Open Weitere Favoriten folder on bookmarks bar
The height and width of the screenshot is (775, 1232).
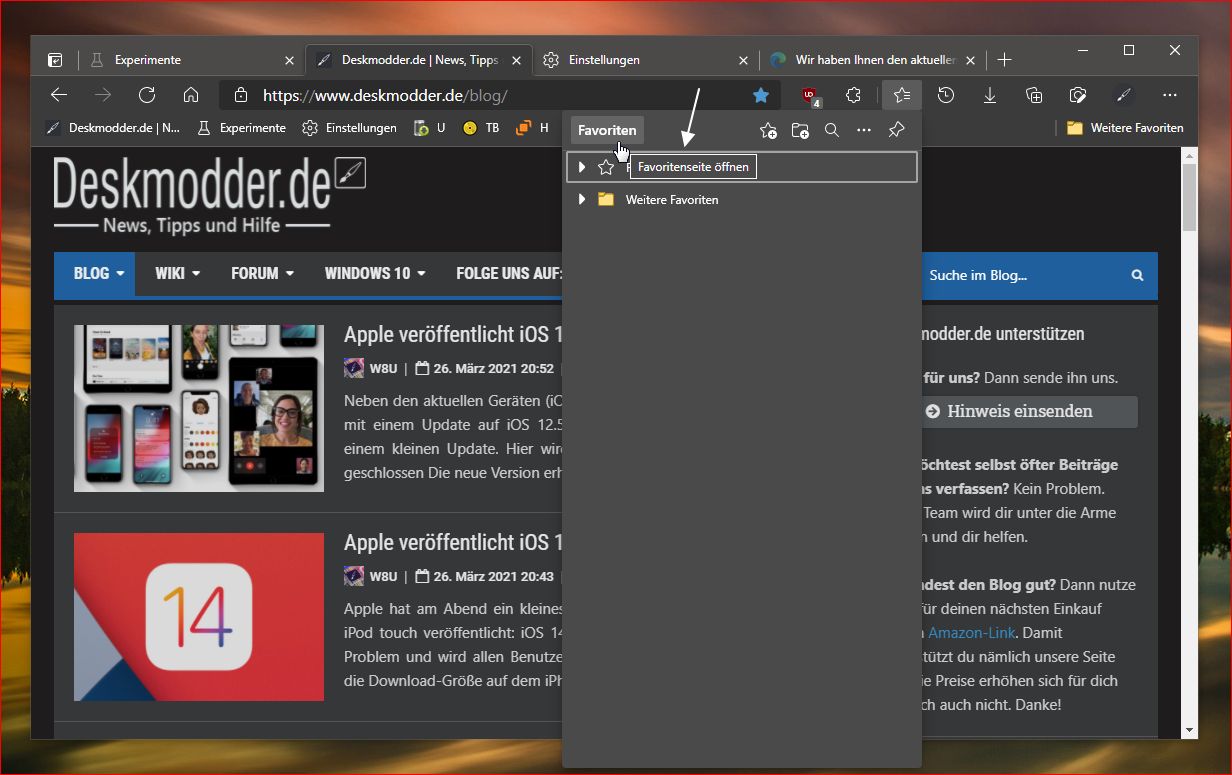click(1125, 128)
